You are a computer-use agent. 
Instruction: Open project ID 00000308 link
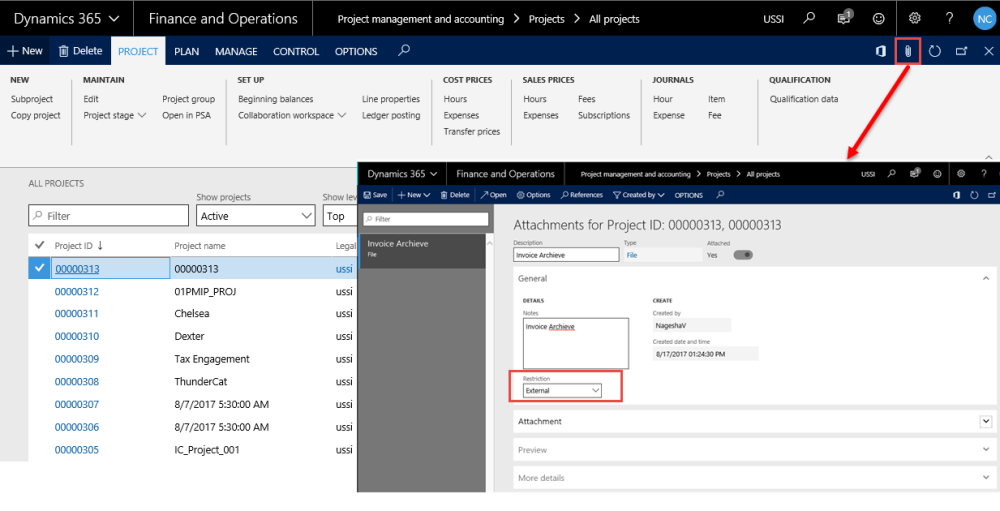point(77,381)
